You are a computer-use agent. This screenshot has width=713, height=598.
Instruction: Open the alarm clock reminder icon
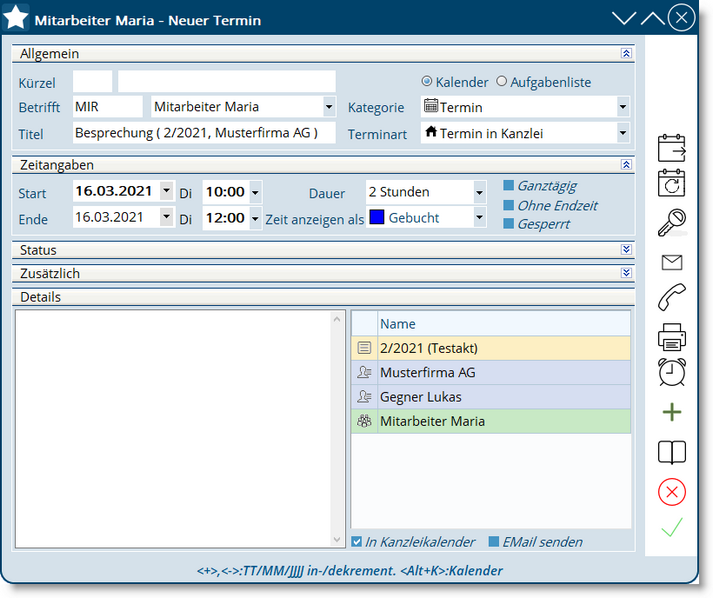[672, 372]
